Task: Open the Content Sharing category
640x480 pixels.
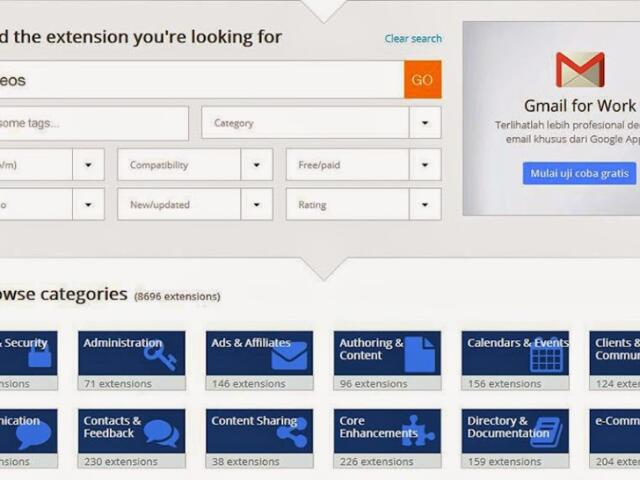Action: (x=260, y=439)
